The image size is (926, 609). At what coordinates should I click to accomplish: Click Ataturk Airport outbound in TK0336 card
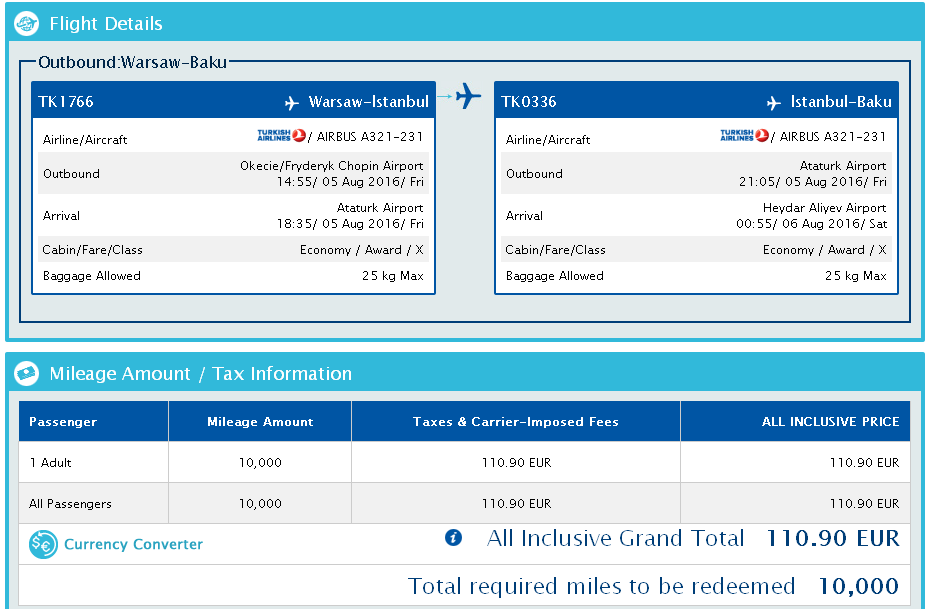pyautogui.click(x=843, y=166)
